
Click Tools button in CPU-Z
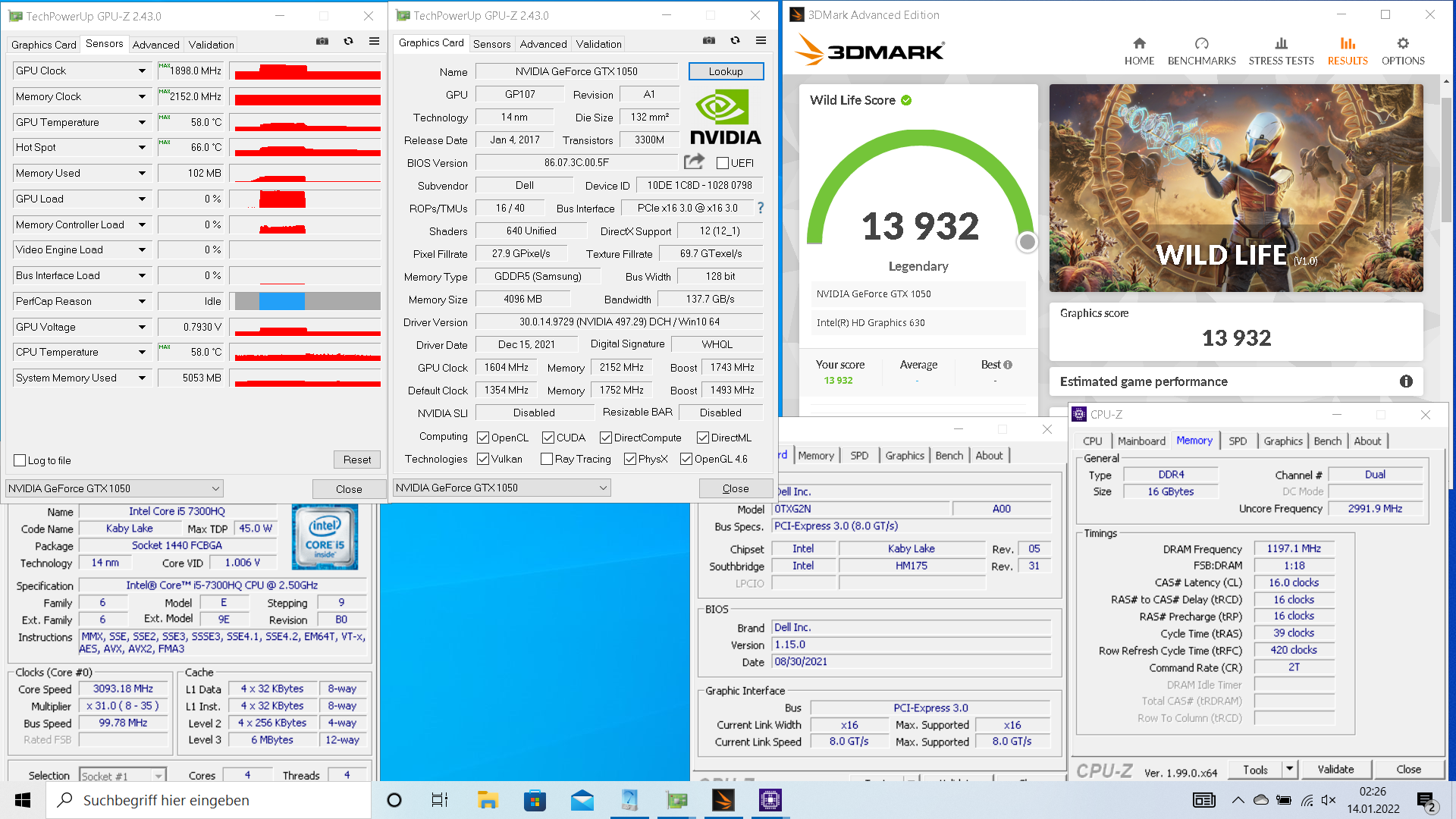[1255, 769]
